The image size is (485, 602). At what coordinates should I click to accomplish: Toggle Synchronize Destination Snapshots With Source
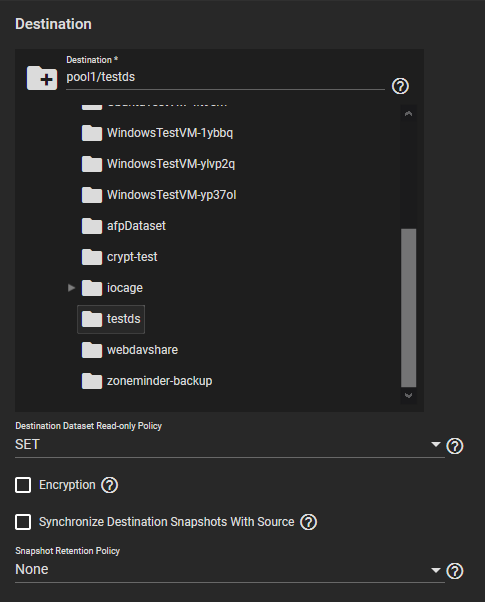click(x=23, y=522)
